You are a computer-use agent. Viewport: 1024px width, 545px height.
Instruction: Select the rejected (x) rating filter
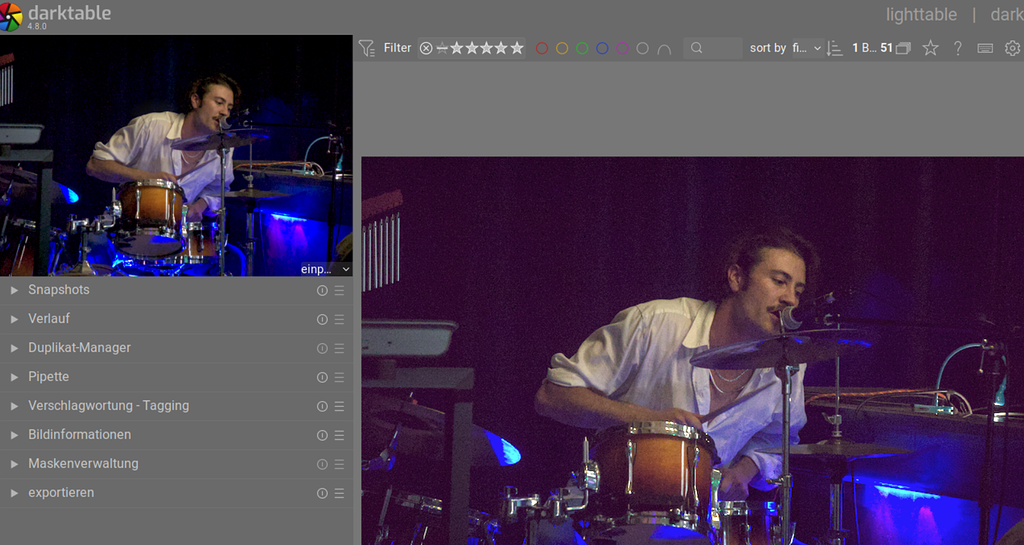[x=426, y=48]
